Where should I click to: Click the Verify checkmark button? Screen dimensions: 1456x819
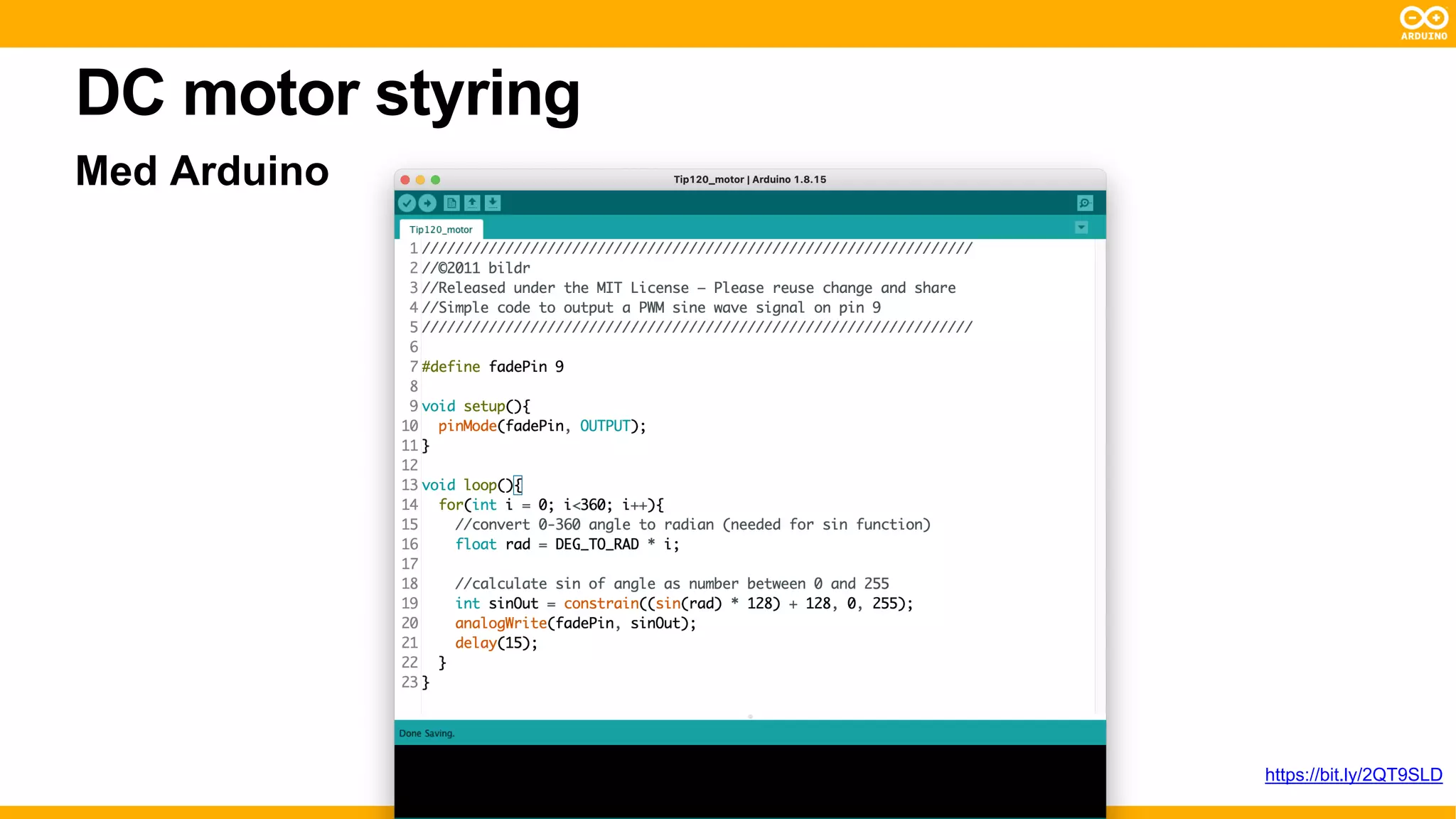tap(407, 203)
